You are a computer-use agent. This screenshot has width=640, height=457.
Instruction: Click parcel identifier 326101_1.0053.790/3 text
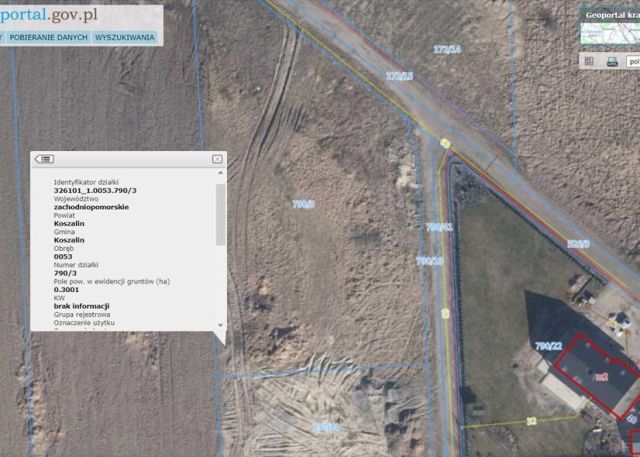(x=95, y=191)
